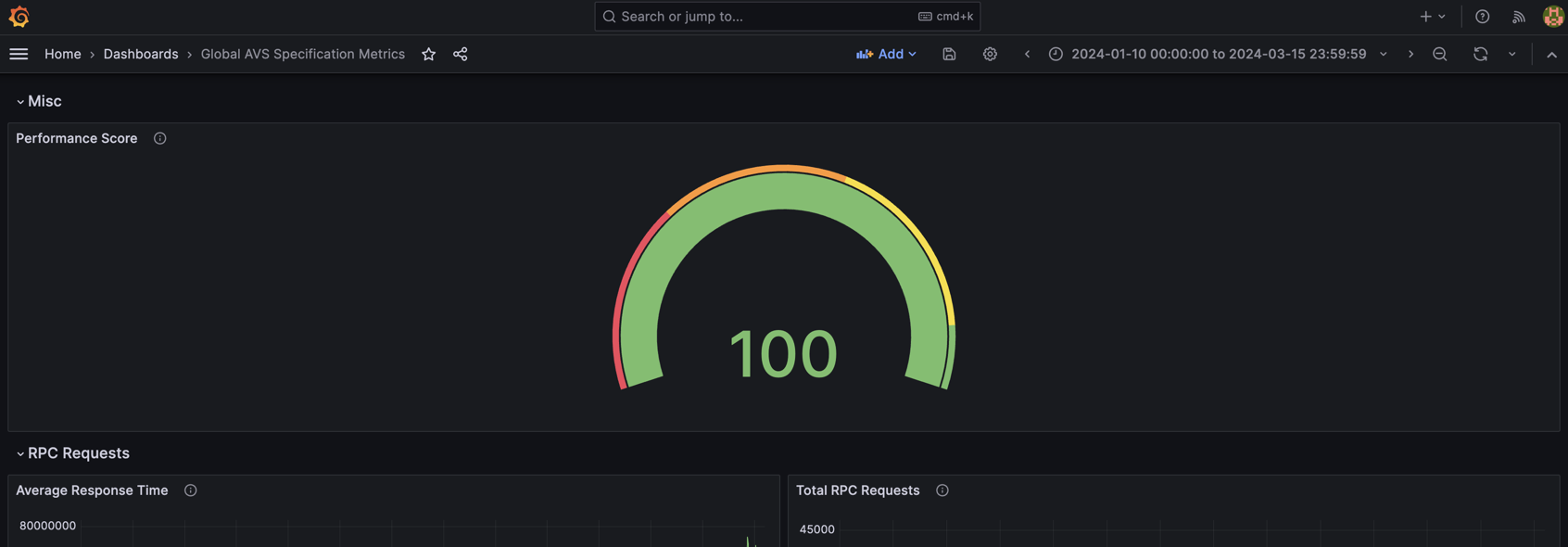Viewport: 1568px width, 547px height.
Task: Click the Grafana logo icon
Action: pyautogui.click(x=19, y=17)
